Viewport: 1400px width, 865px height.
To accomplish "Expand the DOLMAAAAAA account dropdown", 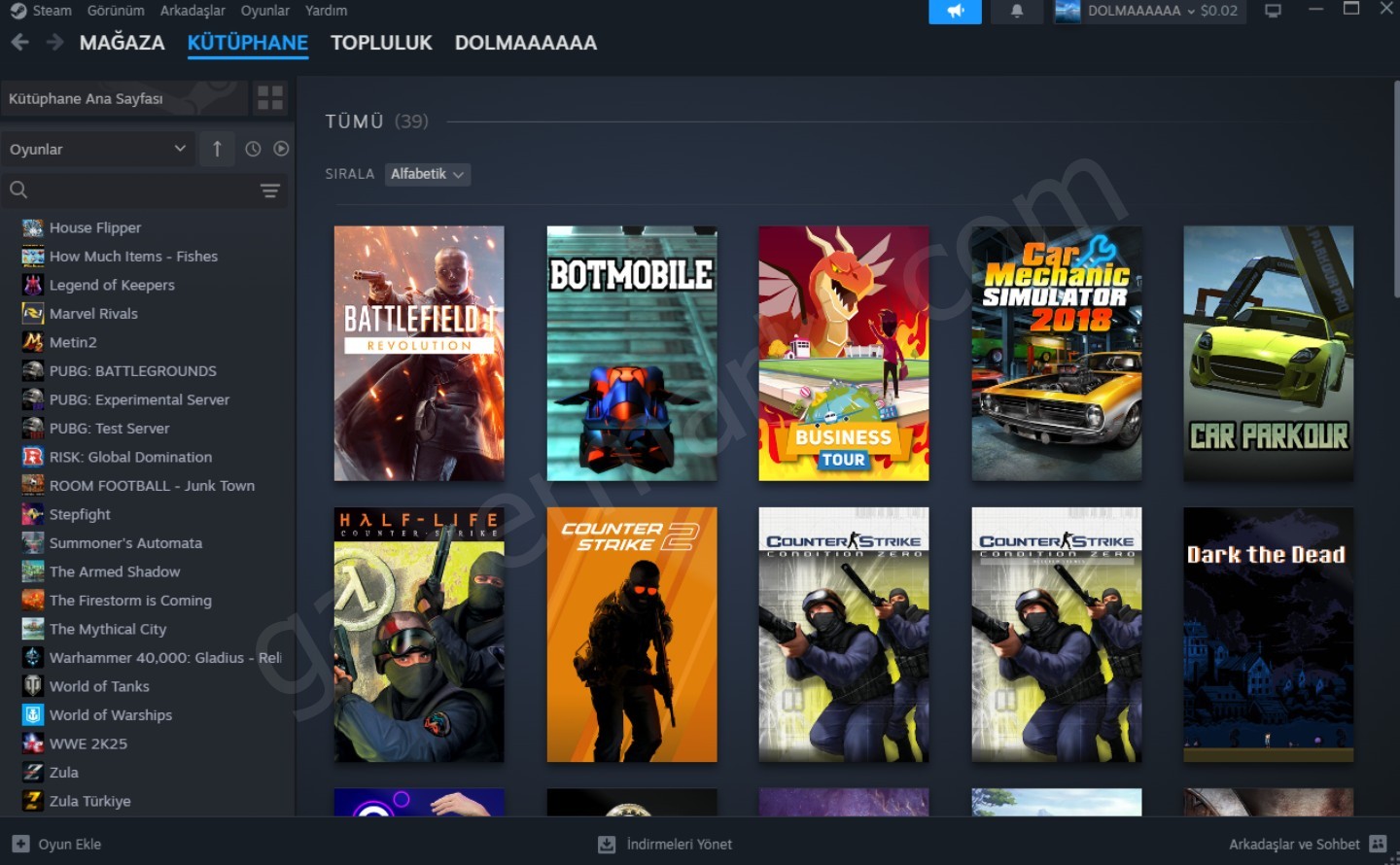I will tap(1141, 11).
